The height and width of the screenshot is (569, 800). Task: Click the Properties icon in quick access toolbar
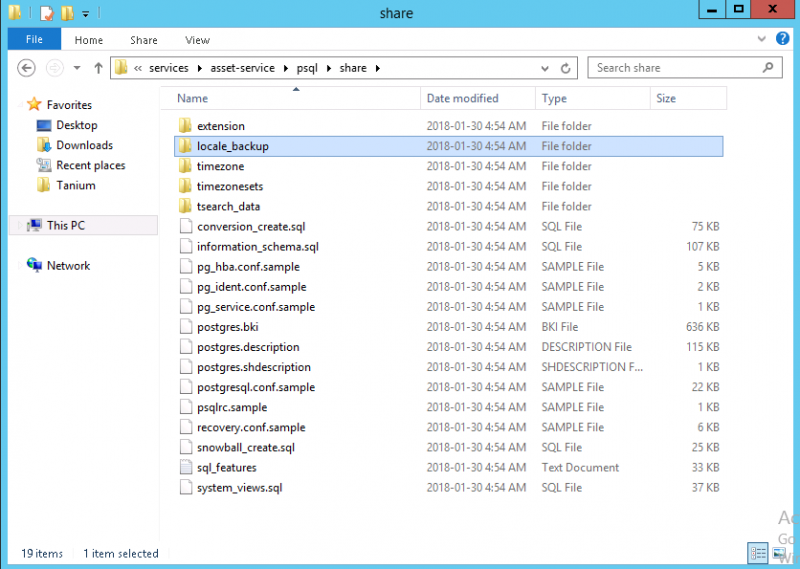(46, 13)
